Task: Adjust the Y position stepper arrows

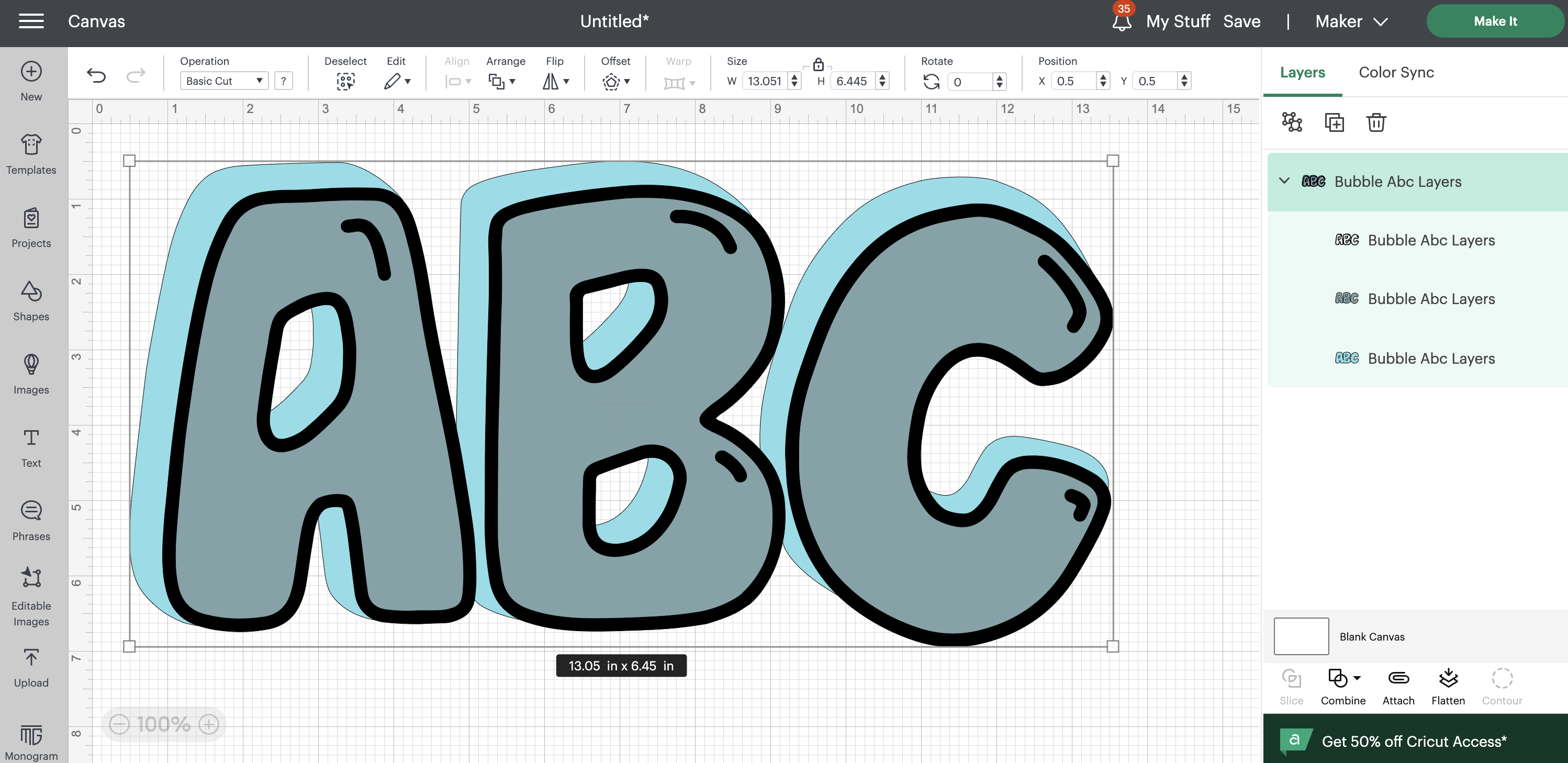Action: 1184,81
